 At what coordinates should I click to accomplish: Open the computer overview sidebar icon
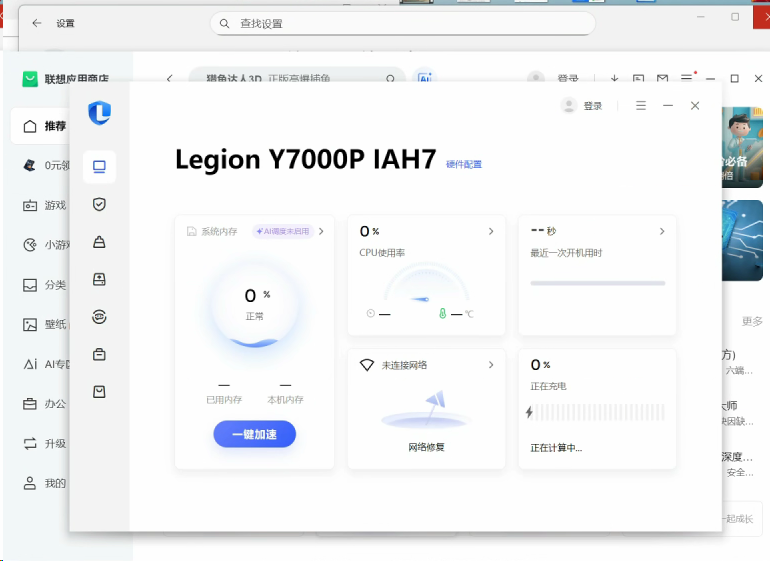click(99, 166)
